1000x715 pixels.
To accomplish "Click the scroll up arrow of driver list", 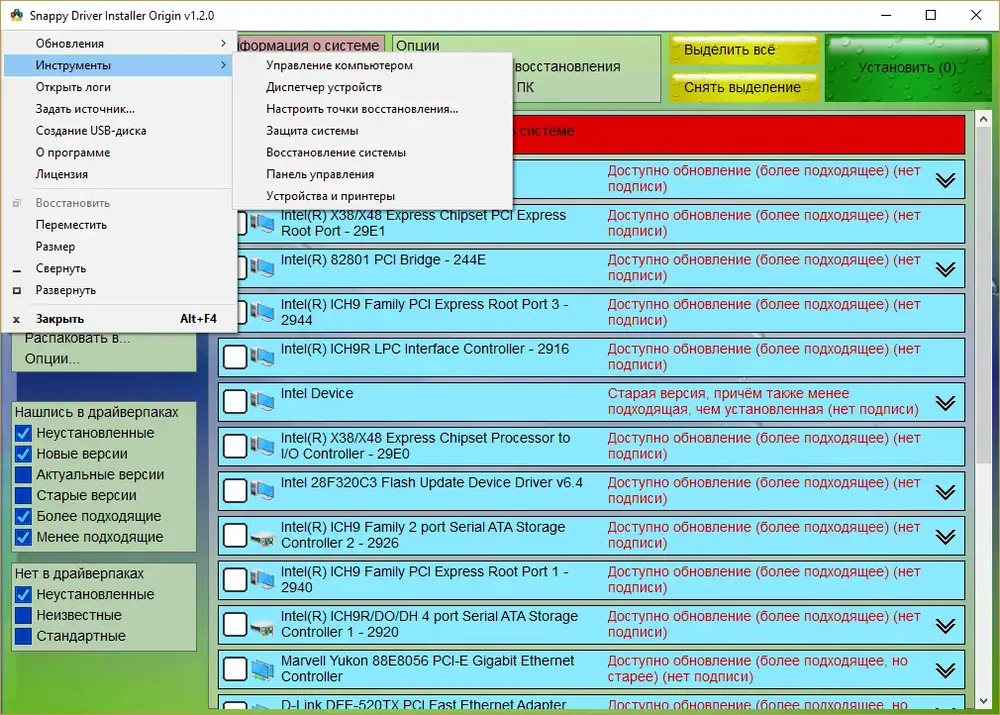I will (983, 119).
